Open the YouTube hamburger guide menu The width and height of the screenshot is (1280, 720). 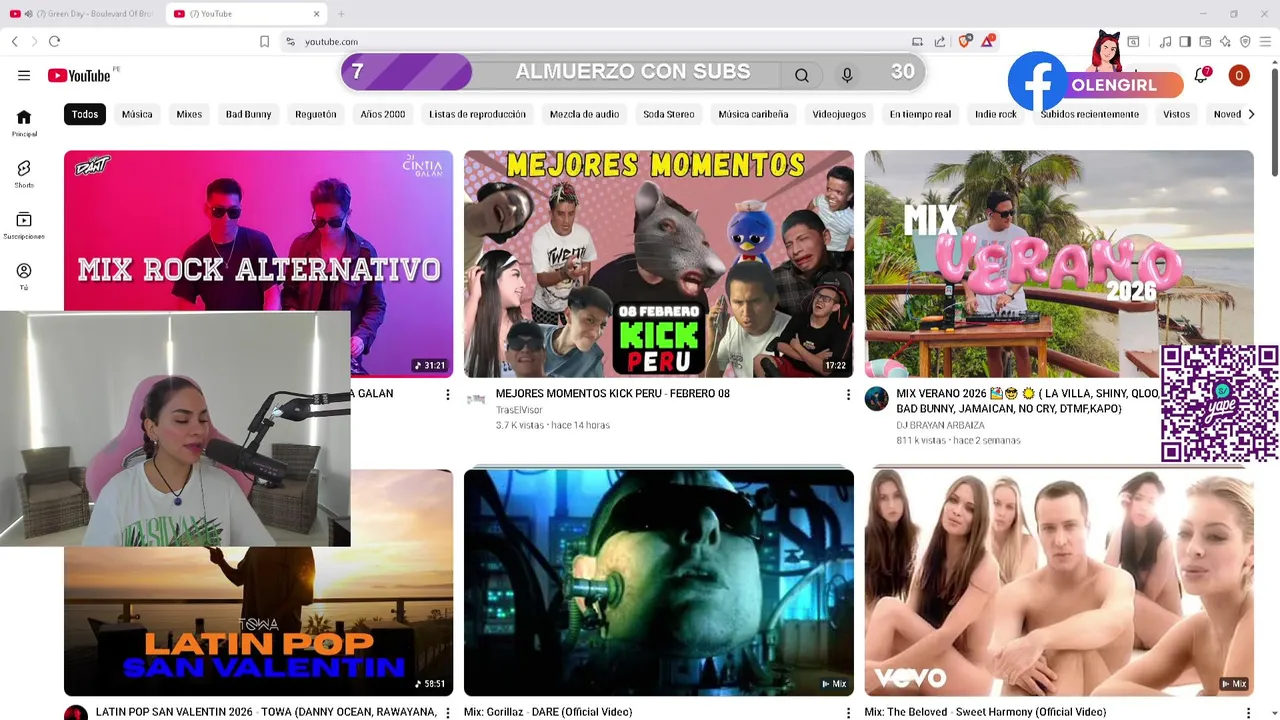point(24,76)
